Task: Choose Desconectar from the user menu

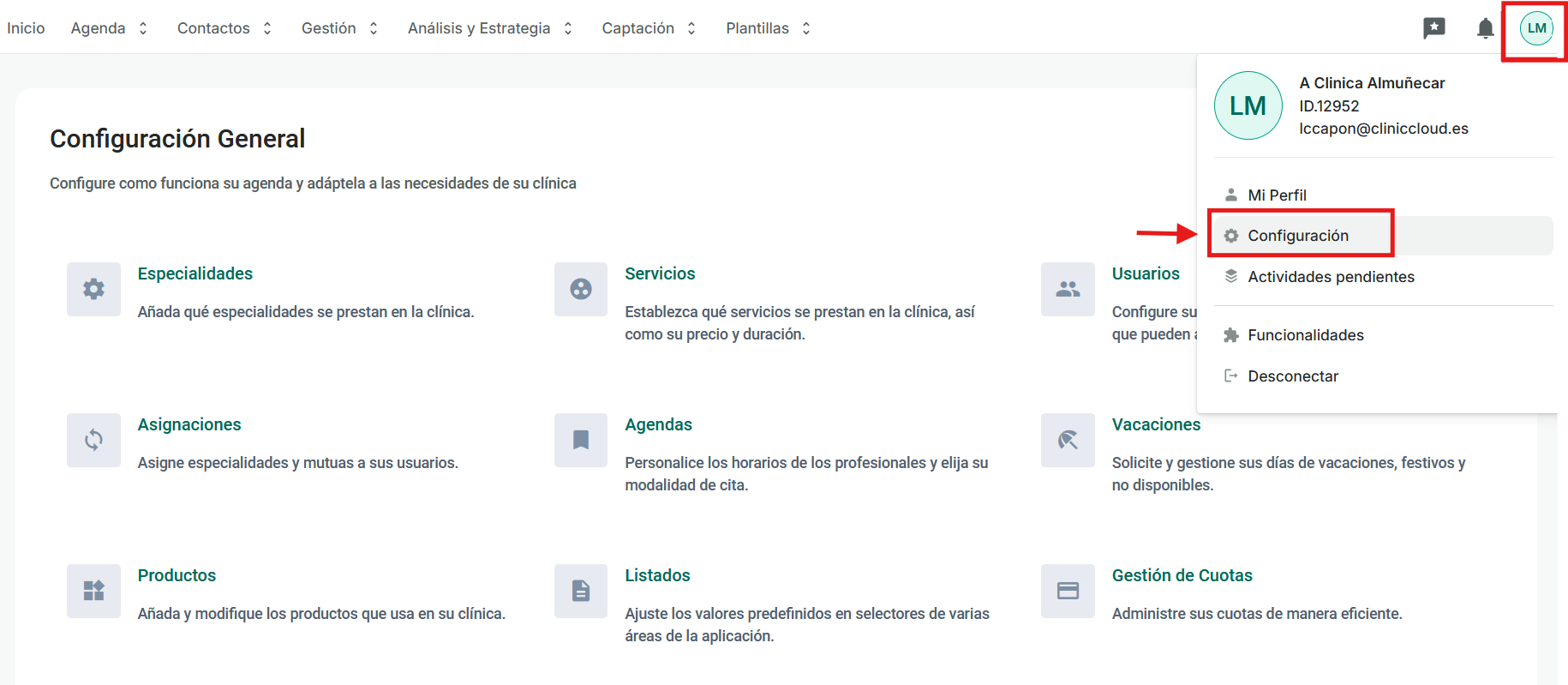Action: (x=1292, y=376)
